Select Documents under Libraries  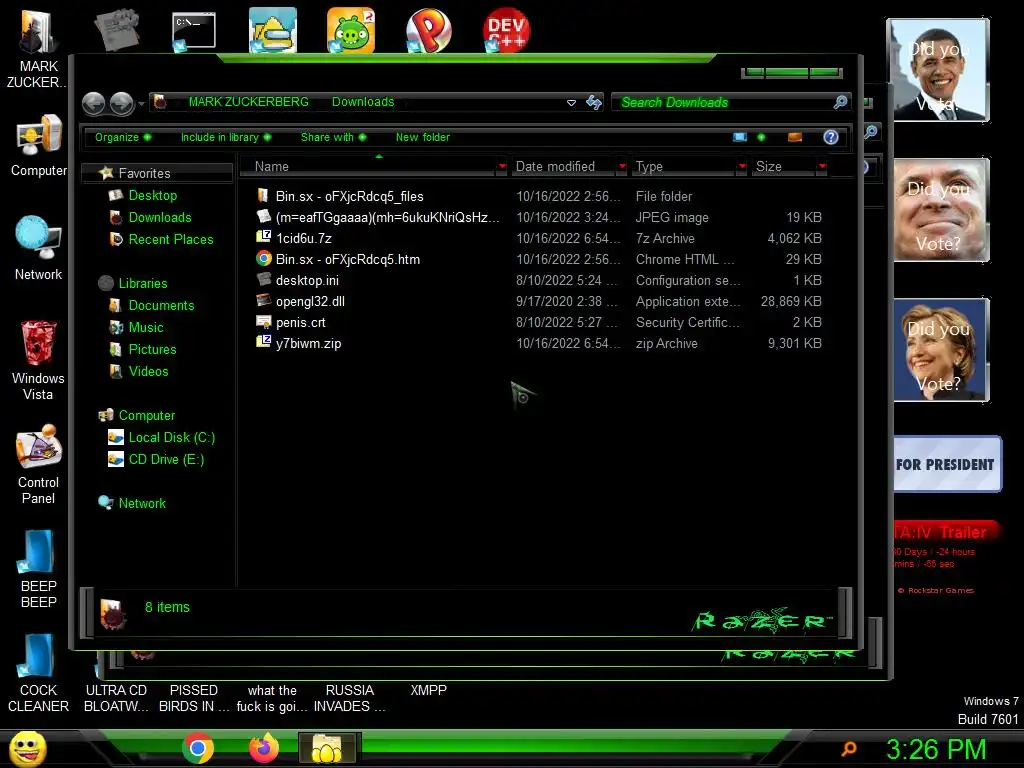tap(161, 306)
